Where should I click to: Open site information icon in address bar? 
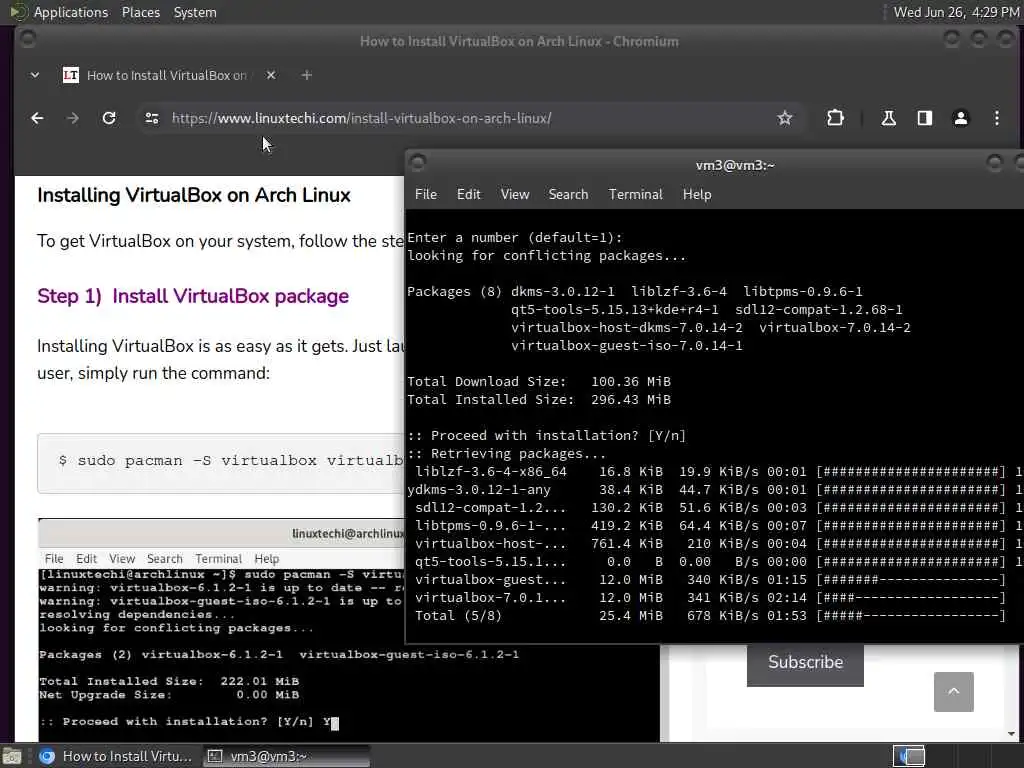click(x=152, y=118)
